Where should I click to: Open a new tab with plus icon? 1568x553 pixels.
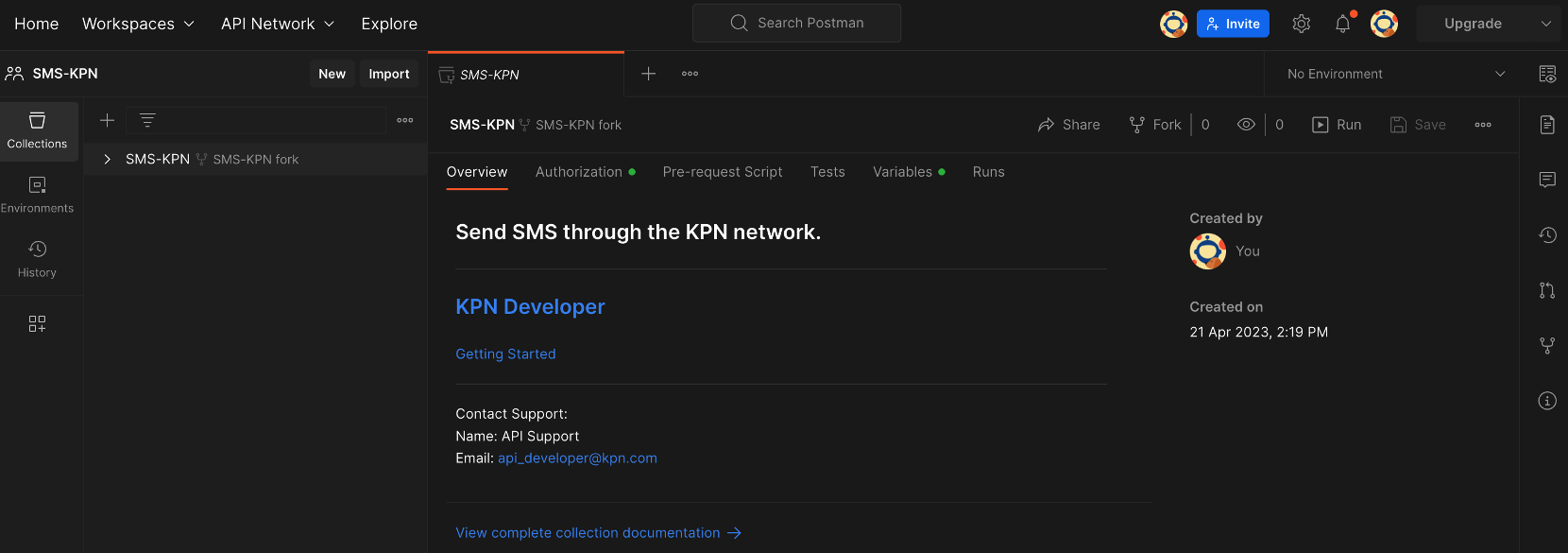tap(649, 74)
